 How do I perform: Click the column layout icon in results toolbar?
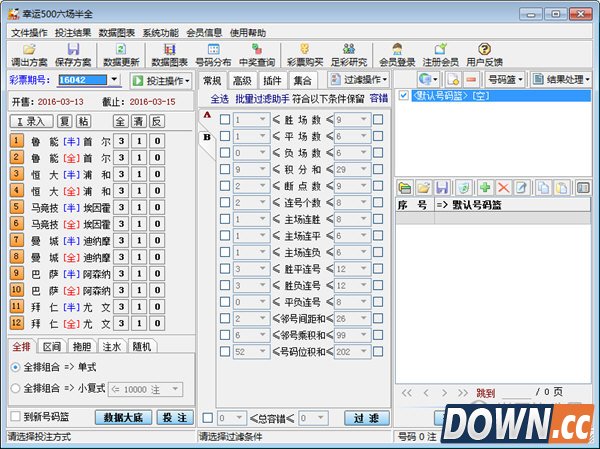pos(583,188)
